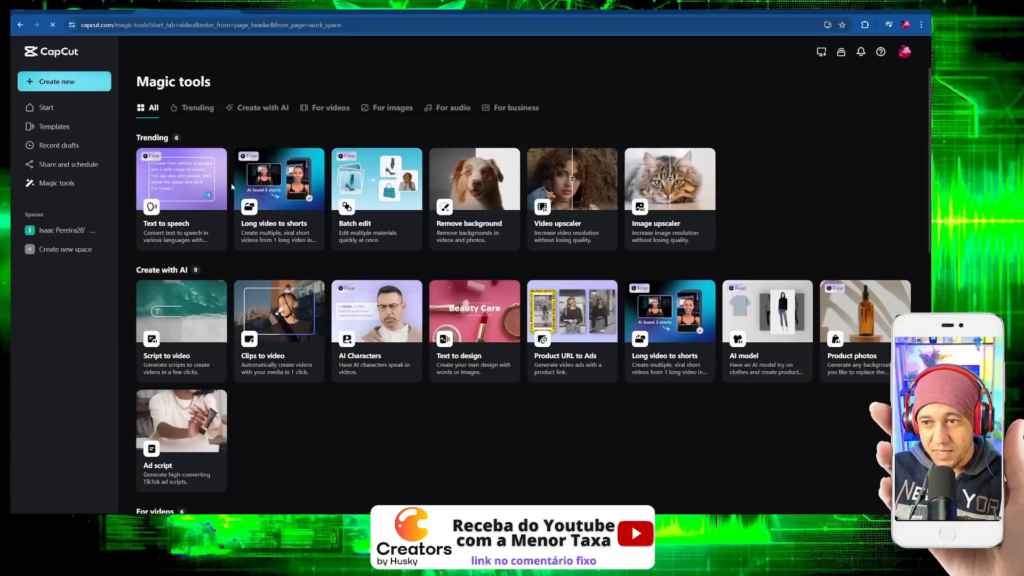Click the CapCut logo

51,52
